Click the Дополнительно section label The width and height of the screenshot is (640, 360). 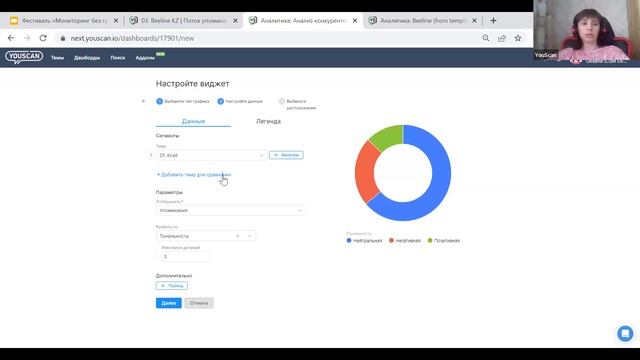click(x=174, y=276)
